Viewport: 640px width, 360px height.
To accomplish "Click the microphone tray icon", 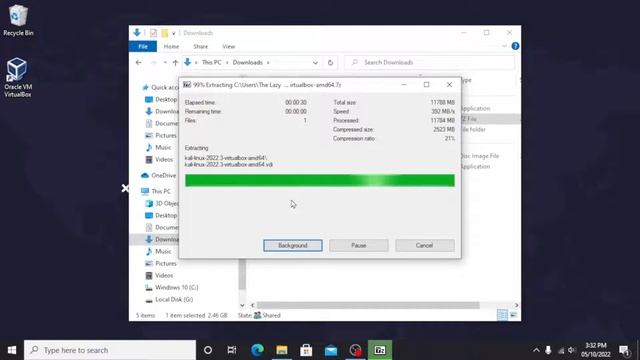I will (x=548, y=350).
